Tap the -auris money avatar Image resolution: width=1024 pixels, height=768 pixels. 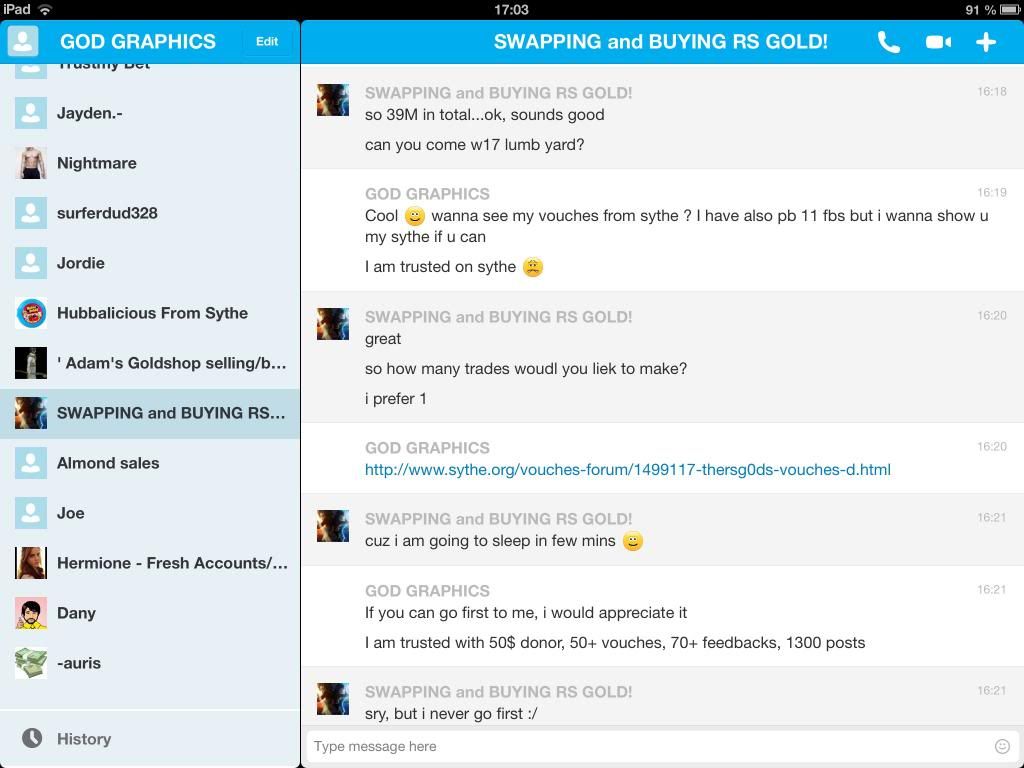click(31, 663)
